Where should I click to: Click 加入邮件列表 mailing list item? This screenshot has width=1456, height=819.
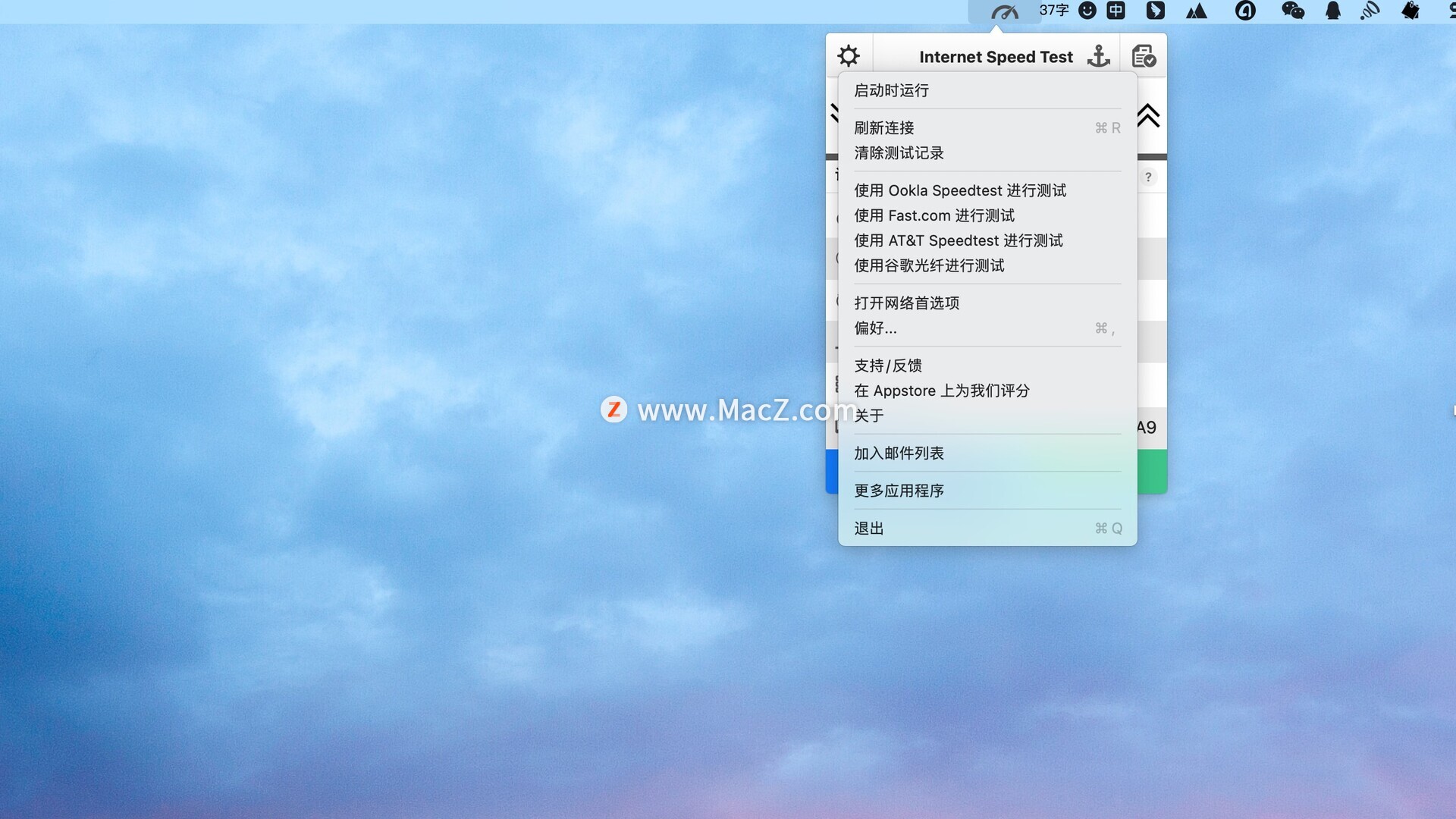pyautogui.click(x=987, y=453)
